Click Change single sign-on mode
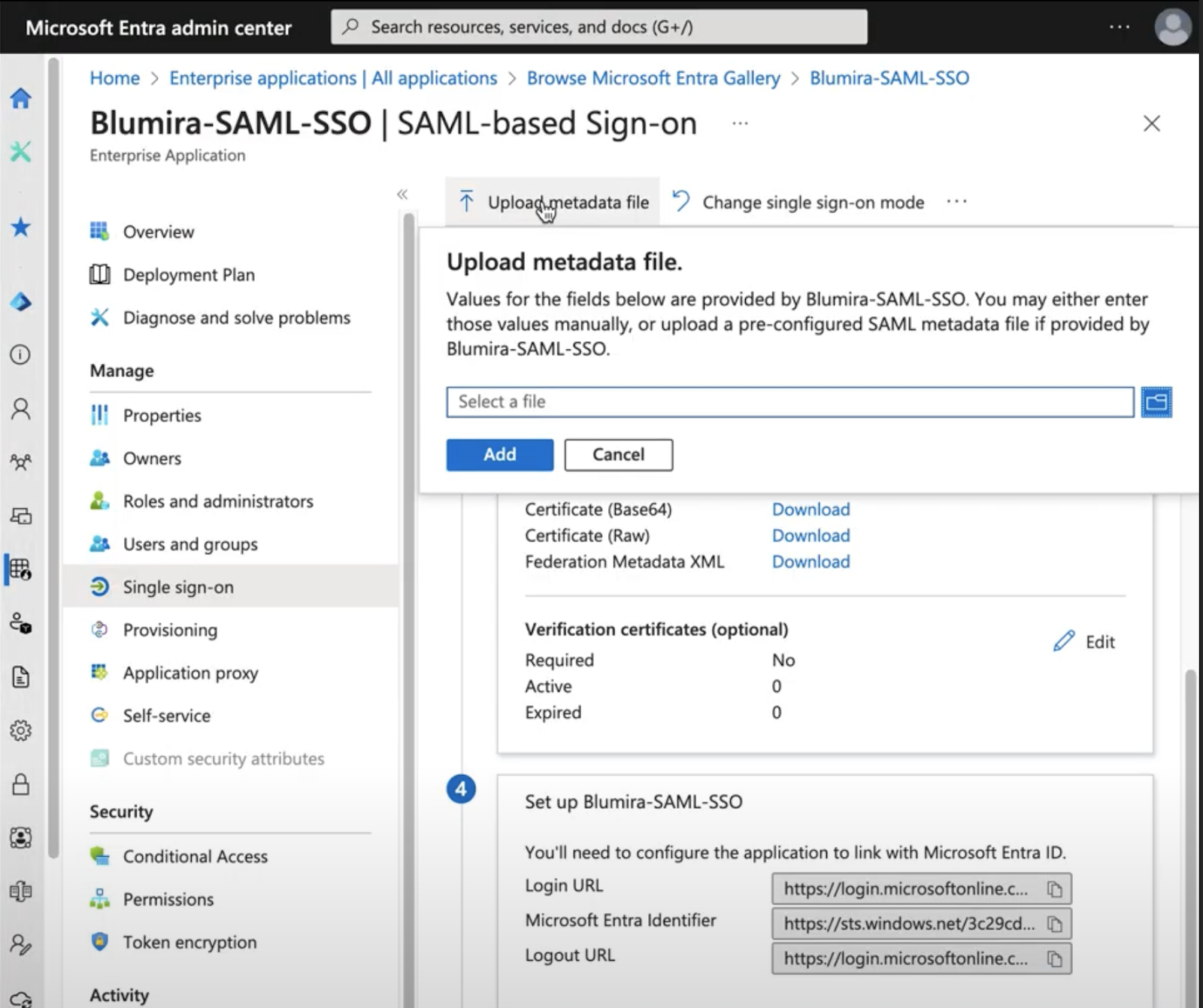Viewport: 1203px width, 1008px height. tap(798, 202)
